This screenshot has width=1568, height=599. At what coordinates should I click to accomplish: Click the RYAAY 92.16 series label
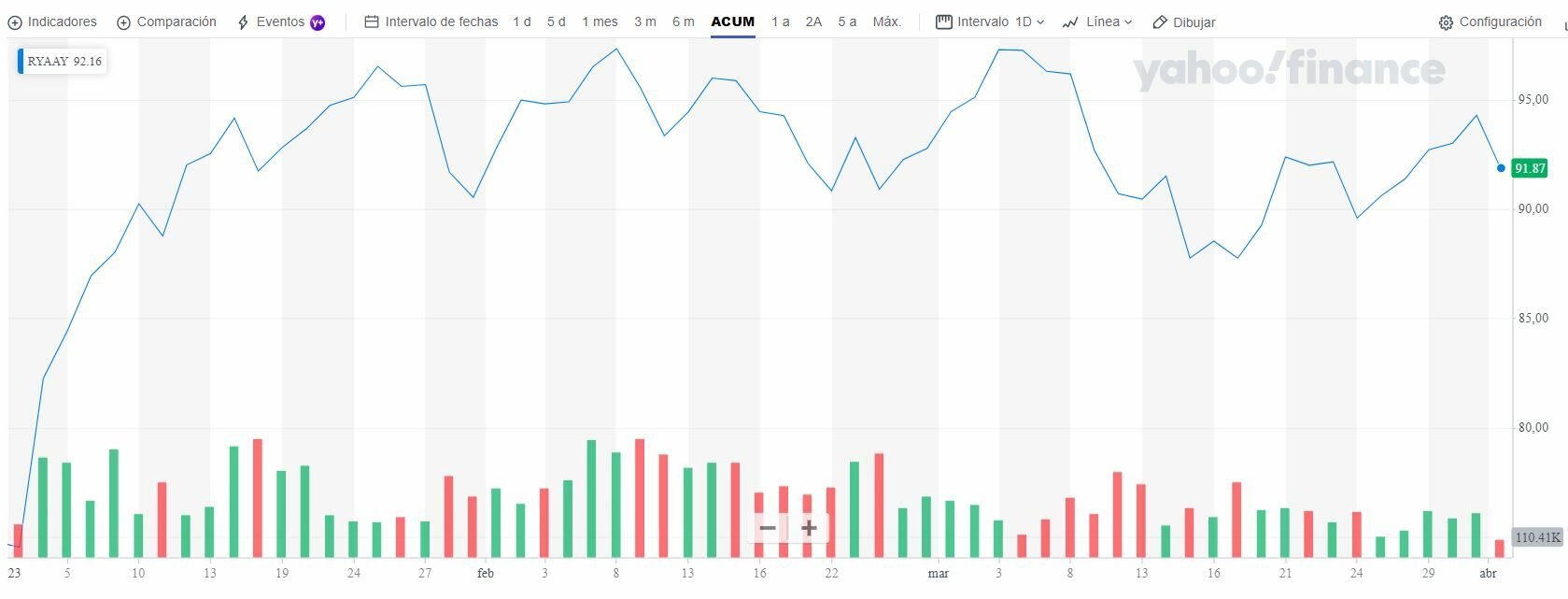[64, 62]
